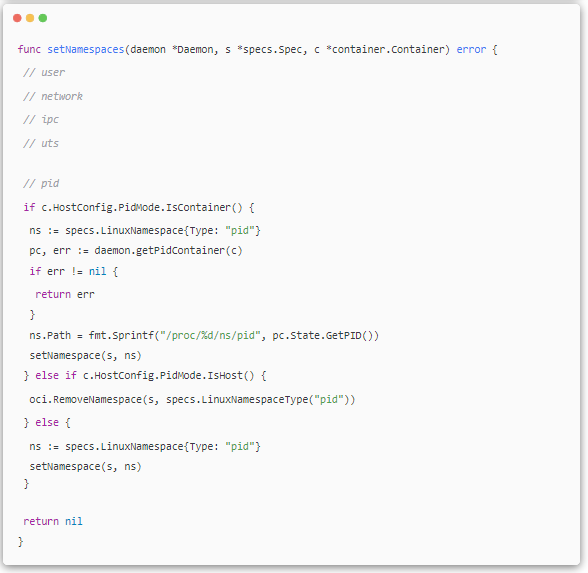Click the // uts comment
This screenshot has width=588, height=573.
[41, 144]
